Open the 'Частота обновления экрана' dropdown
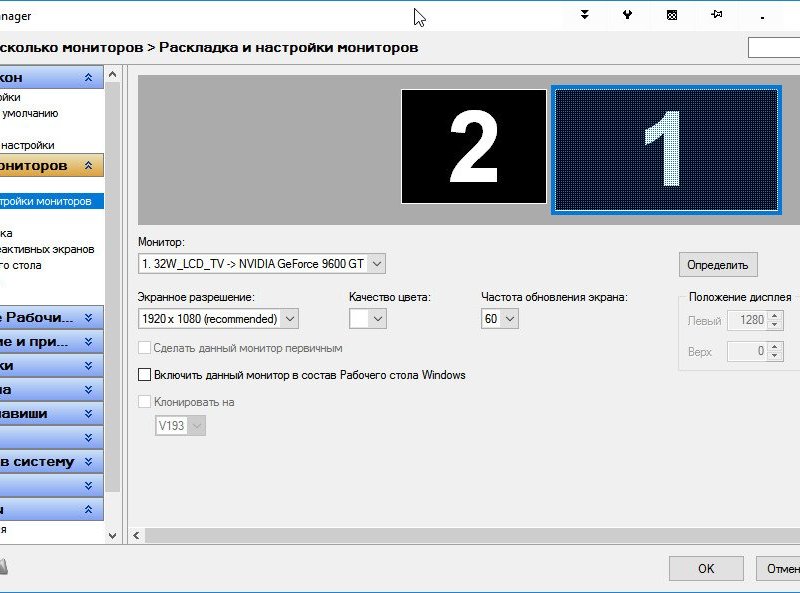This screenshot has height=593, width=800. [x=499, y=319]
